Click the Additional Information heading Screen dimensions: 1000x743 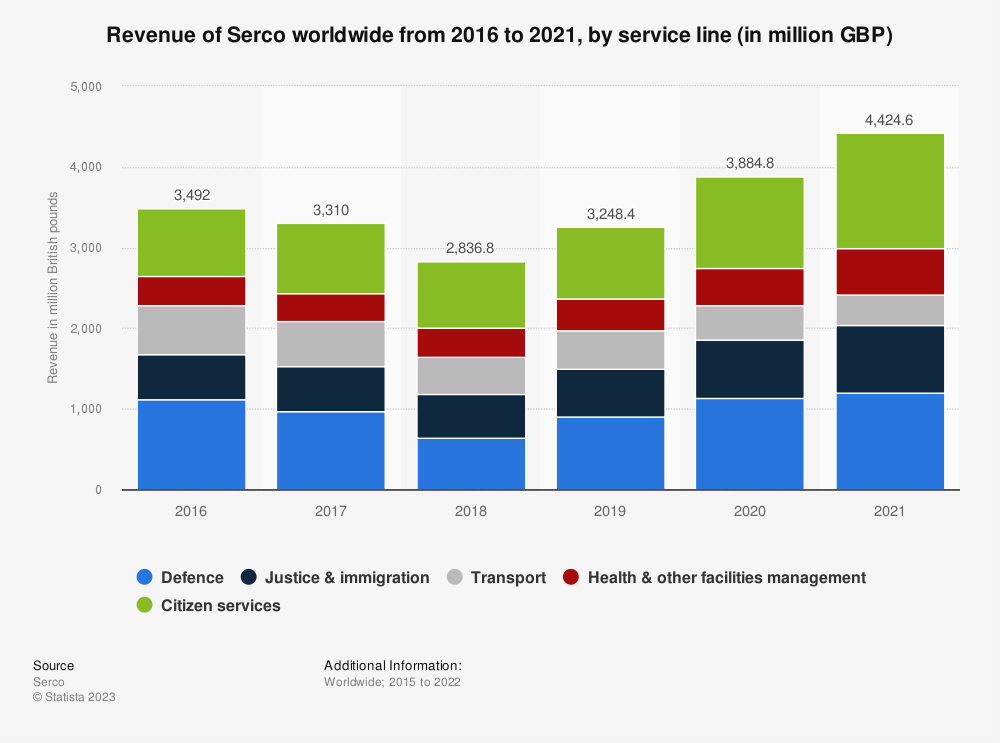(x=392, y=665)
